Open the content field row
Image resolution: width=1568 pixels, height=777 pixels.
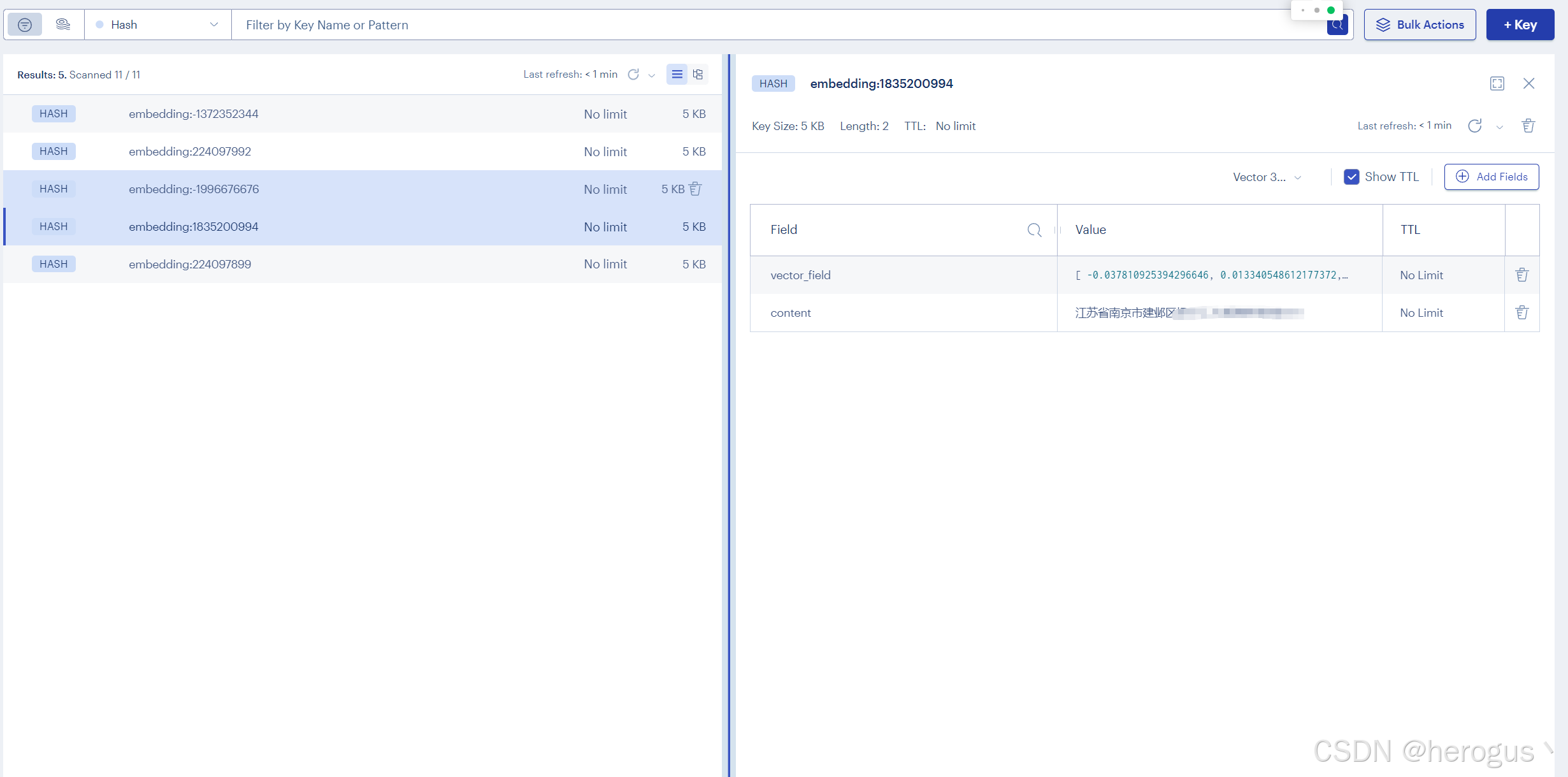(1144, 313)
